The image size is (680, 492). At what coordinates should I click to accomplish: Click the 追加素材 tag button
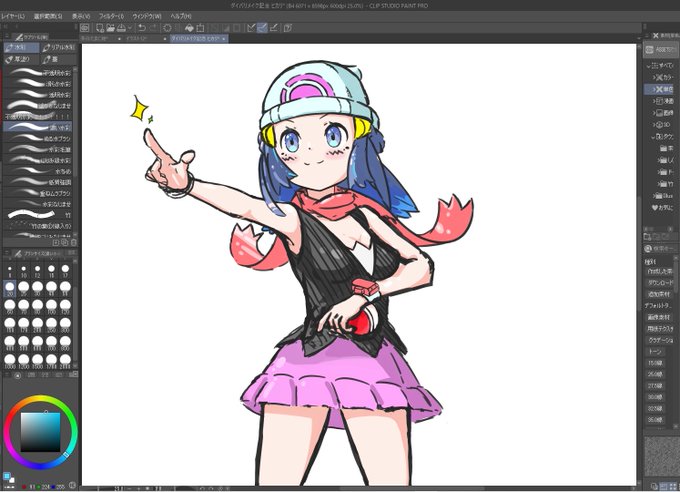pos(660,294)
